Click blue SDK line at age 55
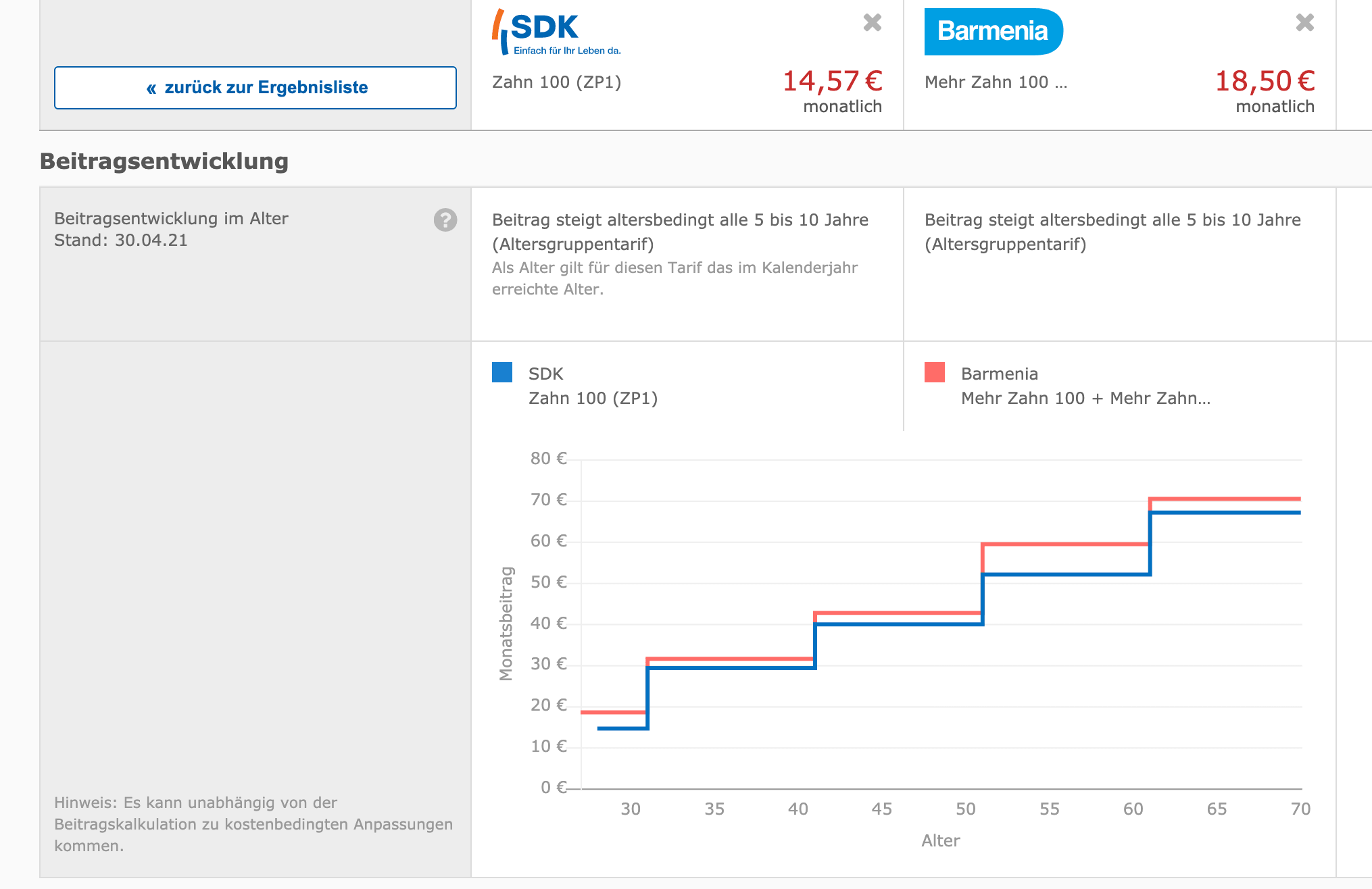This screenshot has height=889, width=1372. 1050,574
